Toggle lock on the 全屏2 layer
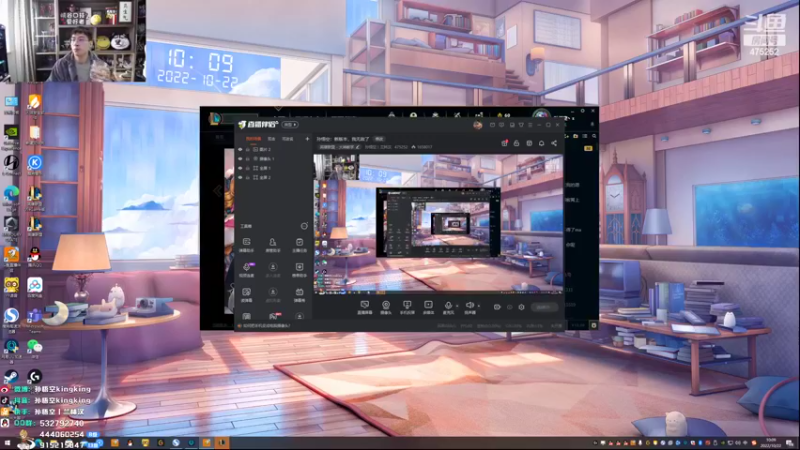 [x=248, y=177]
